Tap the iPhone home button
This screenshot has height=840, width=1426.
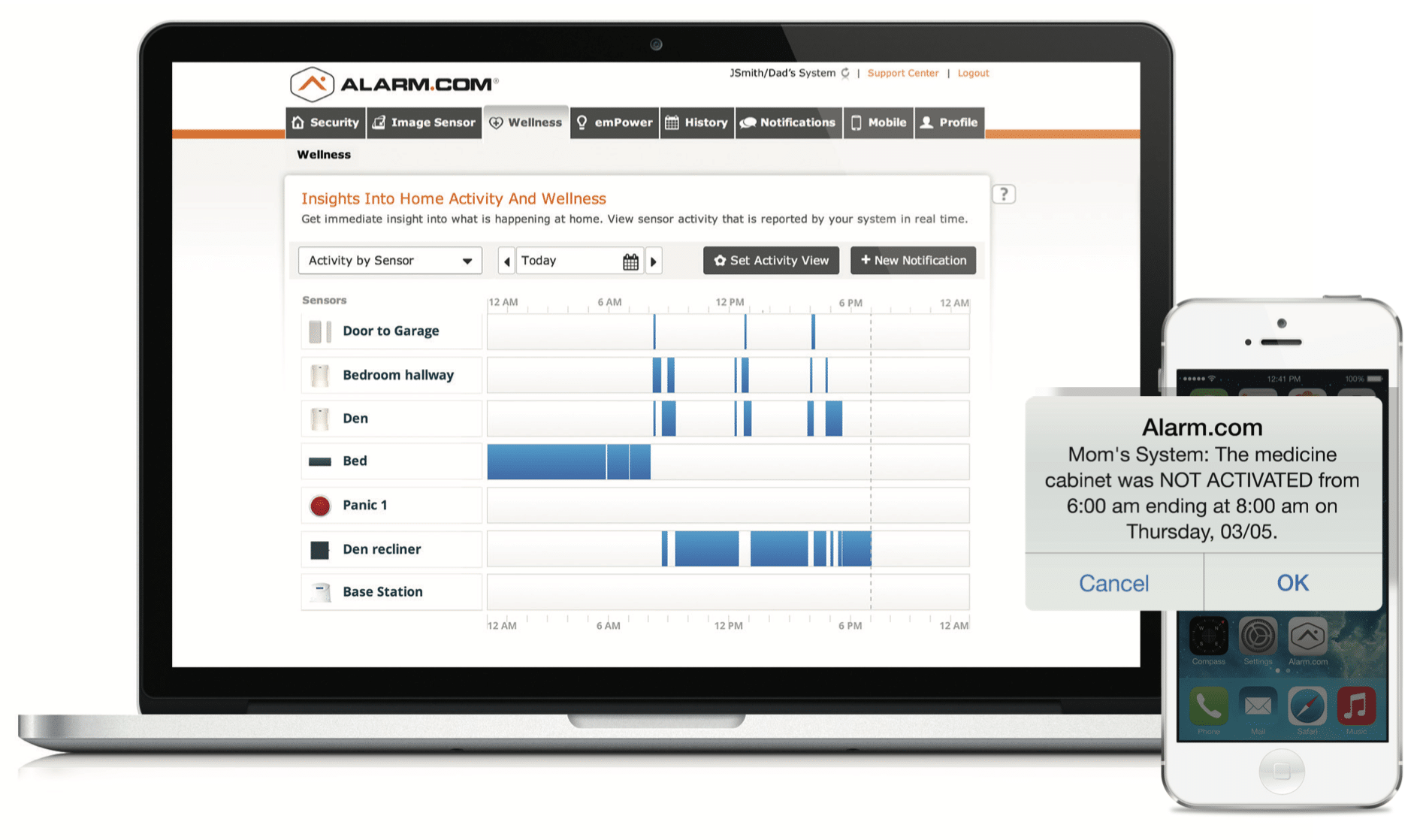pyautogui.click(x=1282, y=772)
